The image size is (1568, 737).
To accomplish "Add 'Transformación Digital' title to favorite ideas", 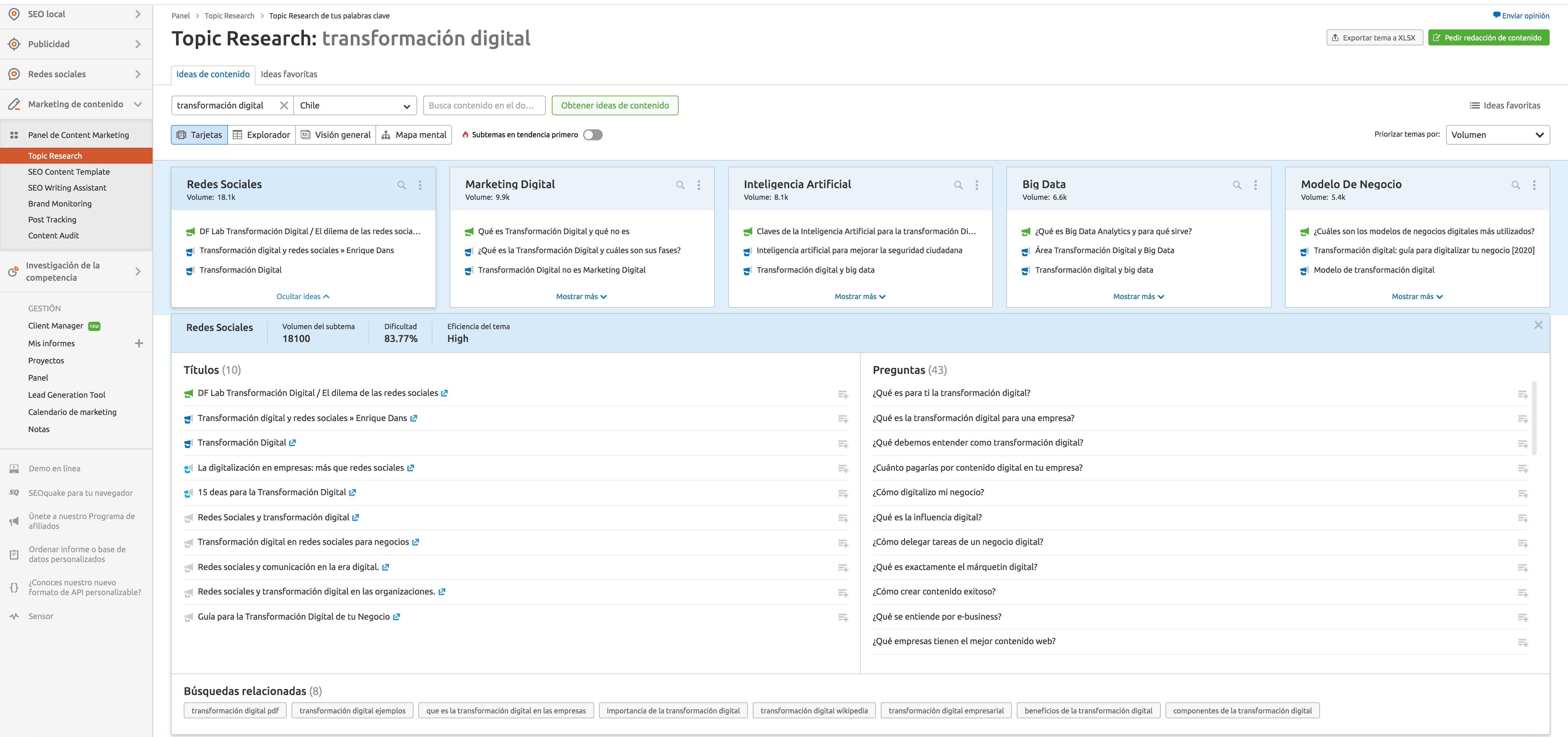I will pos(842,444).
